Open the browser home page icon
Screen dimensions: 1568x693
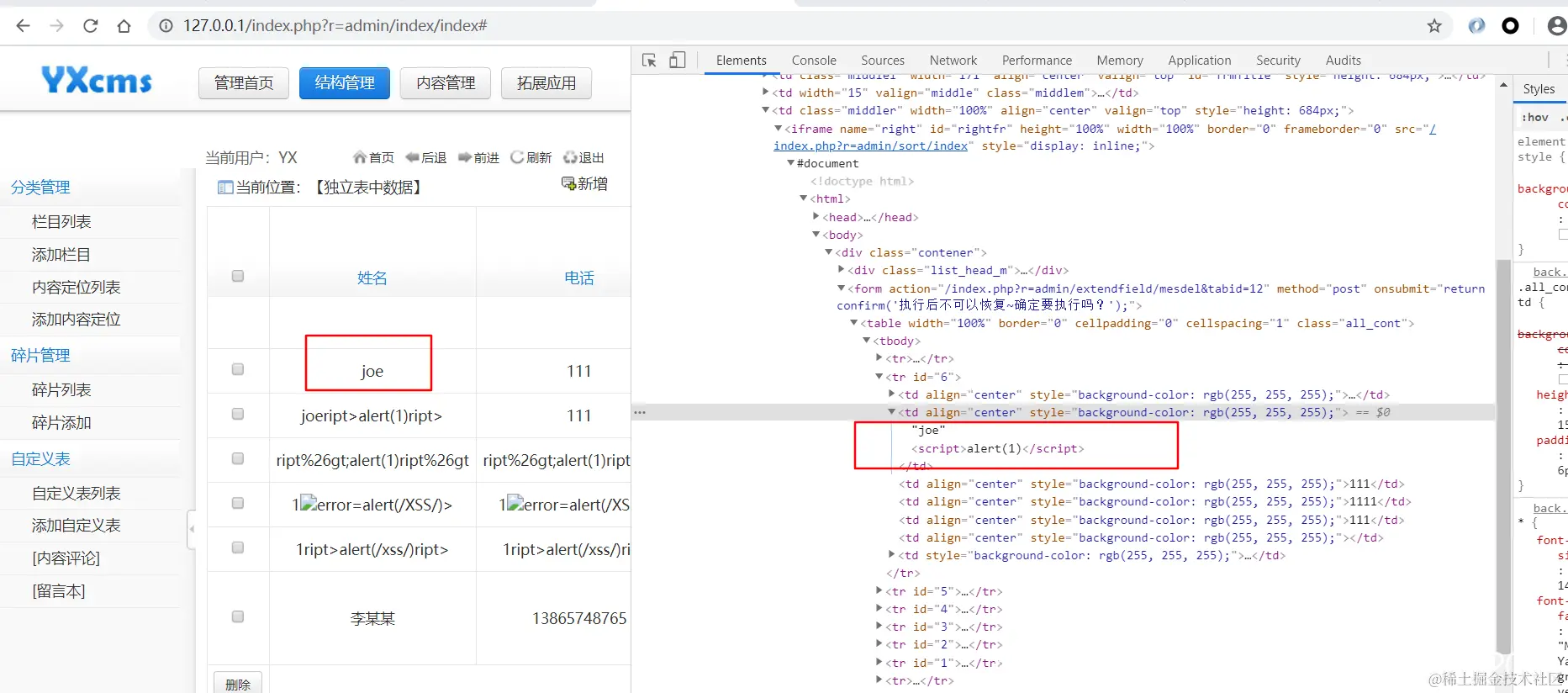coord(124,26)
